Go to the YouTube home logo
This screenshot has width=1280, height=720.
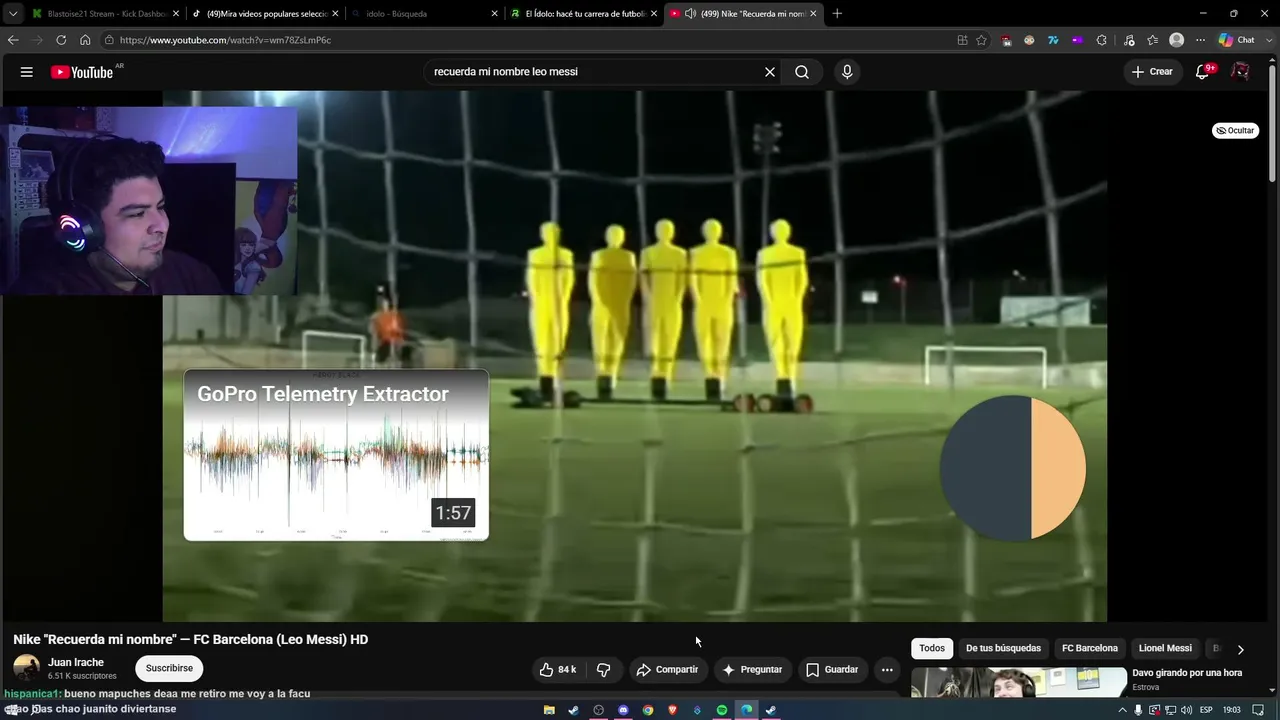click(82, 72)
